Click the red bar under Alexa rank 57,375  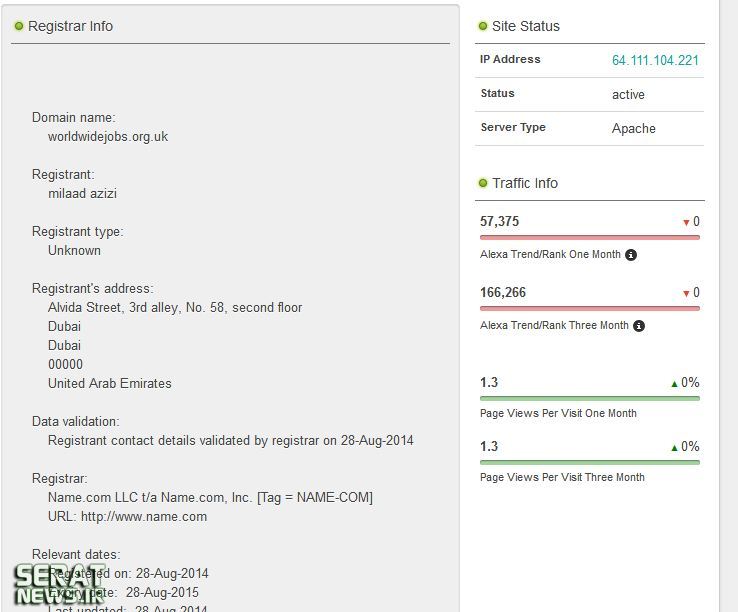(x=590, y=238)
